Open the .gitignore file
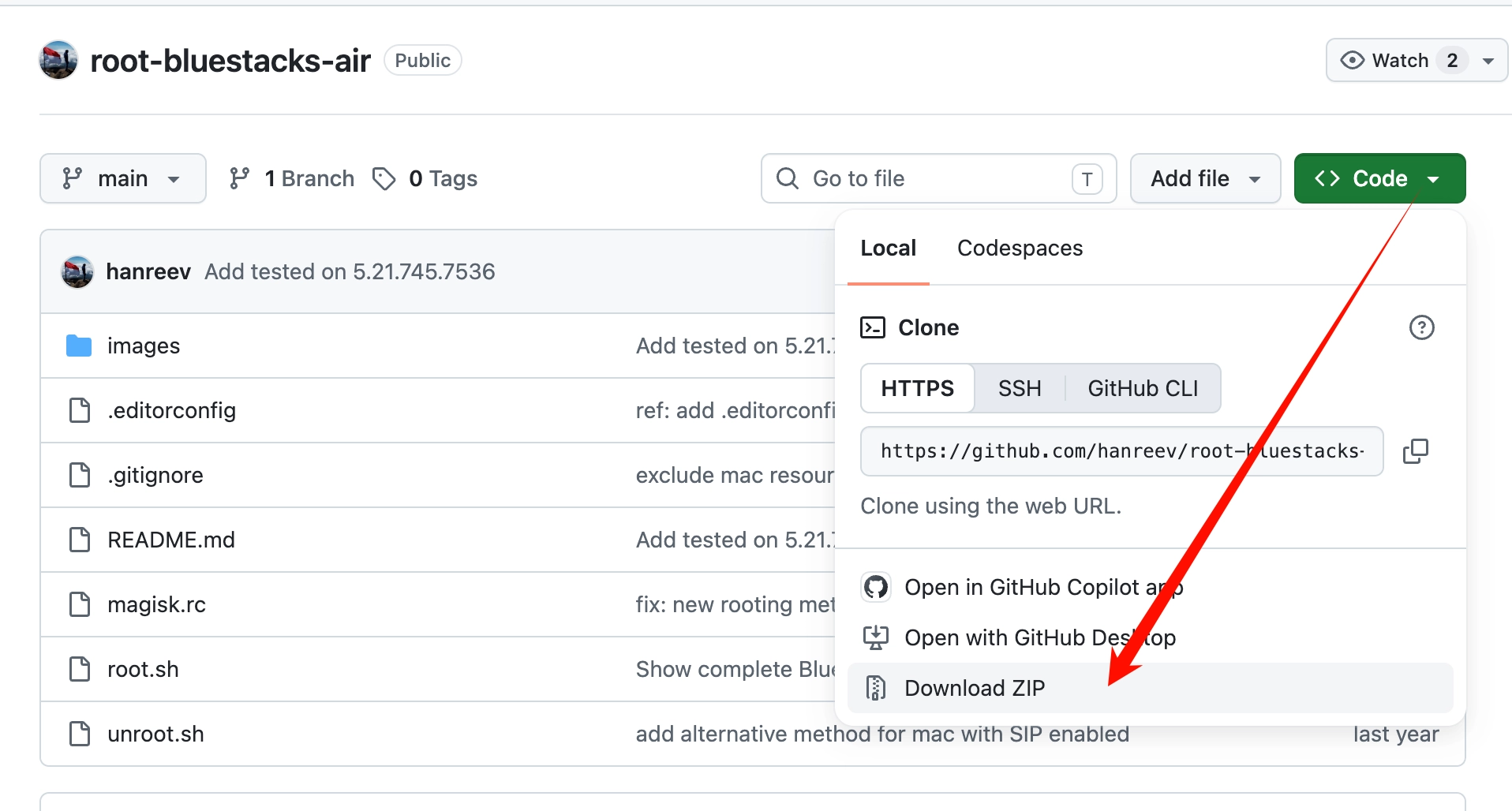 click(155, 475)
